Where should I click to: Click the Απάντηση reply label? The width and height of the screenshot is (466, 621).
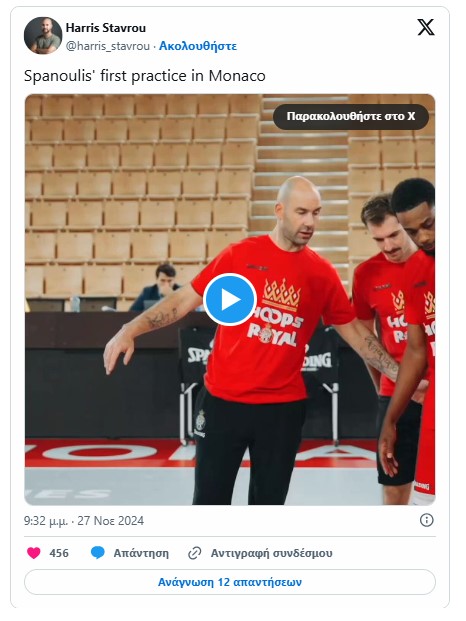[x=141, y=553]
